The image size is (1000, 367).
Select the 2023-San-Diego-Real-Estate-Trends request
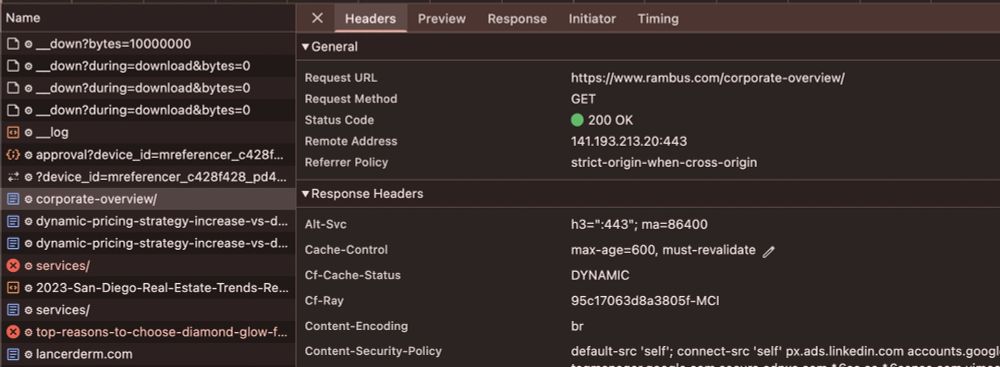[x=148, y=288]
